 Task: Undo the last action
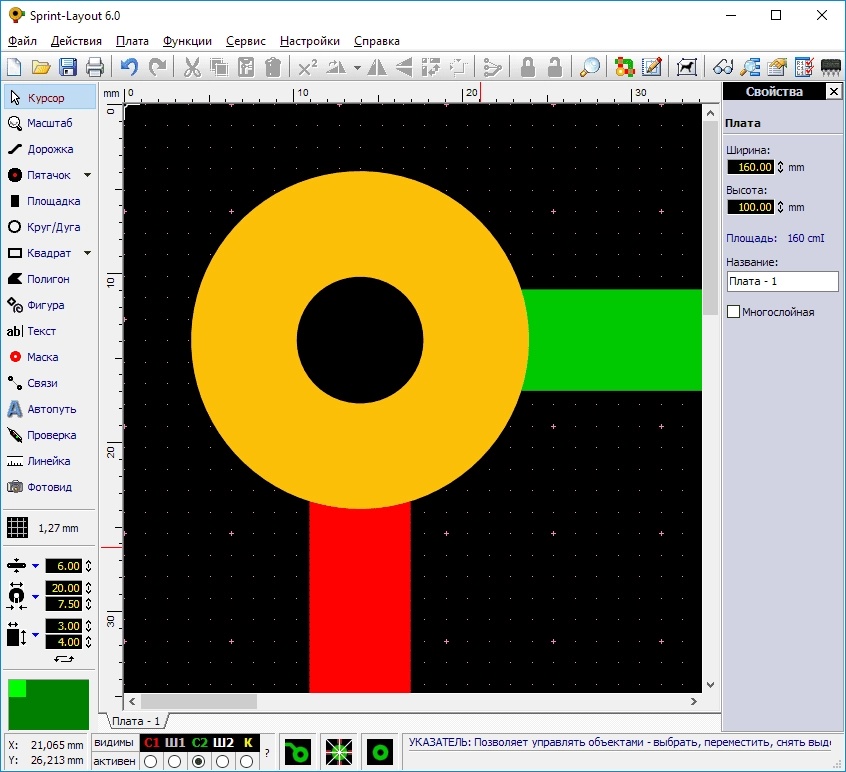(129, 67)
